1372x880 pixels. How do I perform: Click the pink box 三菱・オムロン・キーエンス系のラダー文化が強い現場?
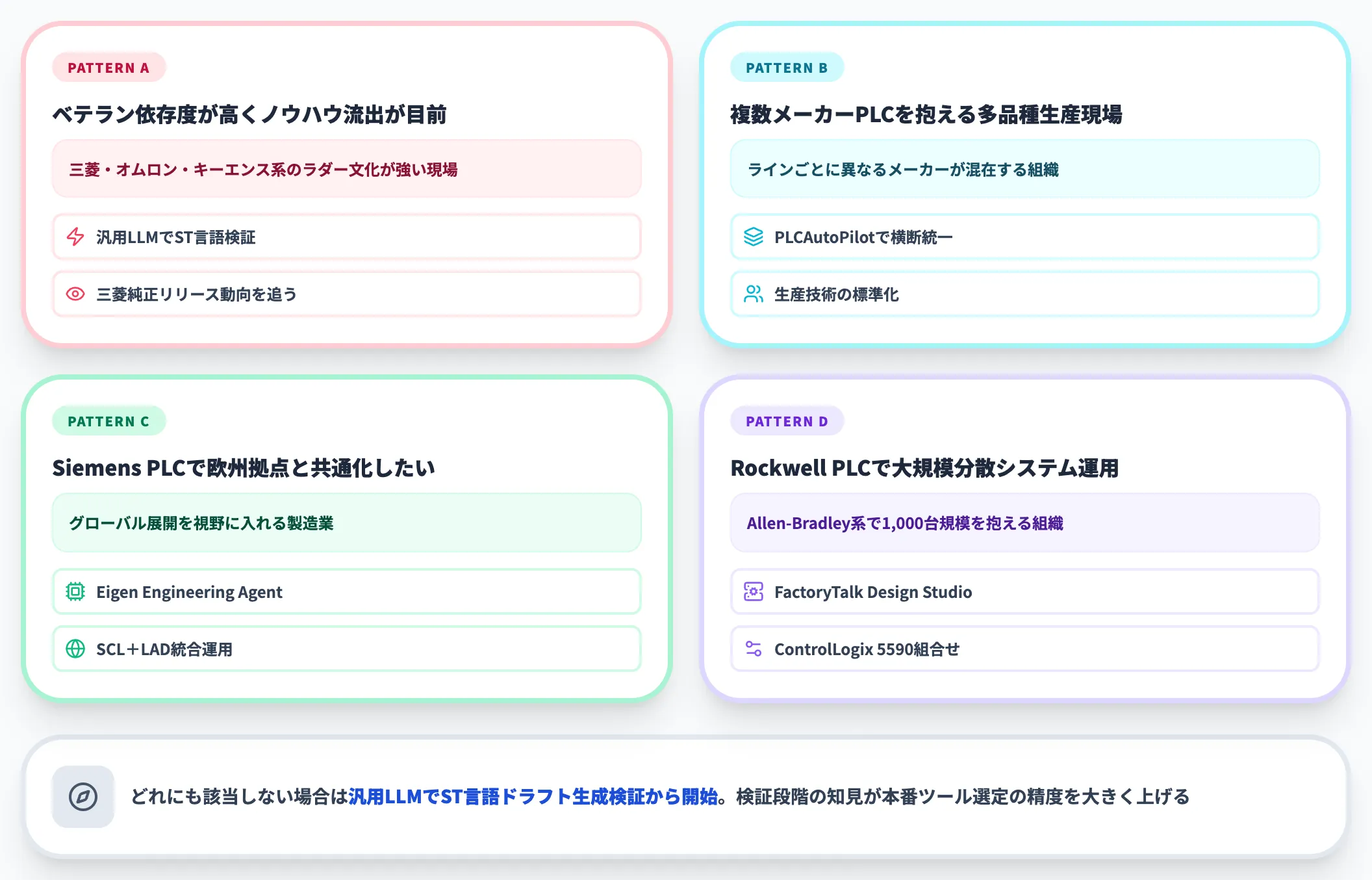[347, 169]
